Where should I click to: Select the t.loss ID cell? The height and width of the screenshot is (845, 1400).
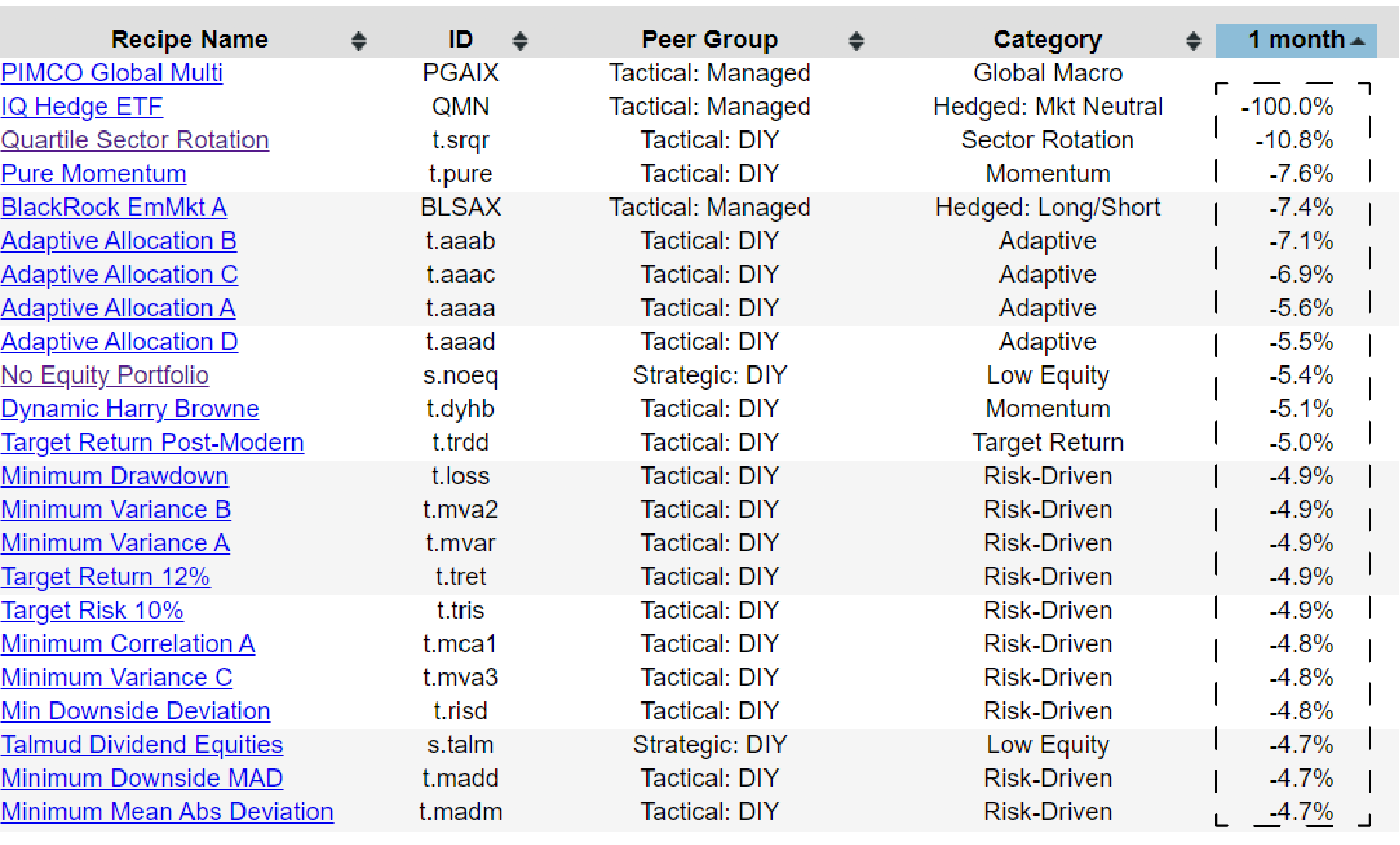tap(461, 476)
